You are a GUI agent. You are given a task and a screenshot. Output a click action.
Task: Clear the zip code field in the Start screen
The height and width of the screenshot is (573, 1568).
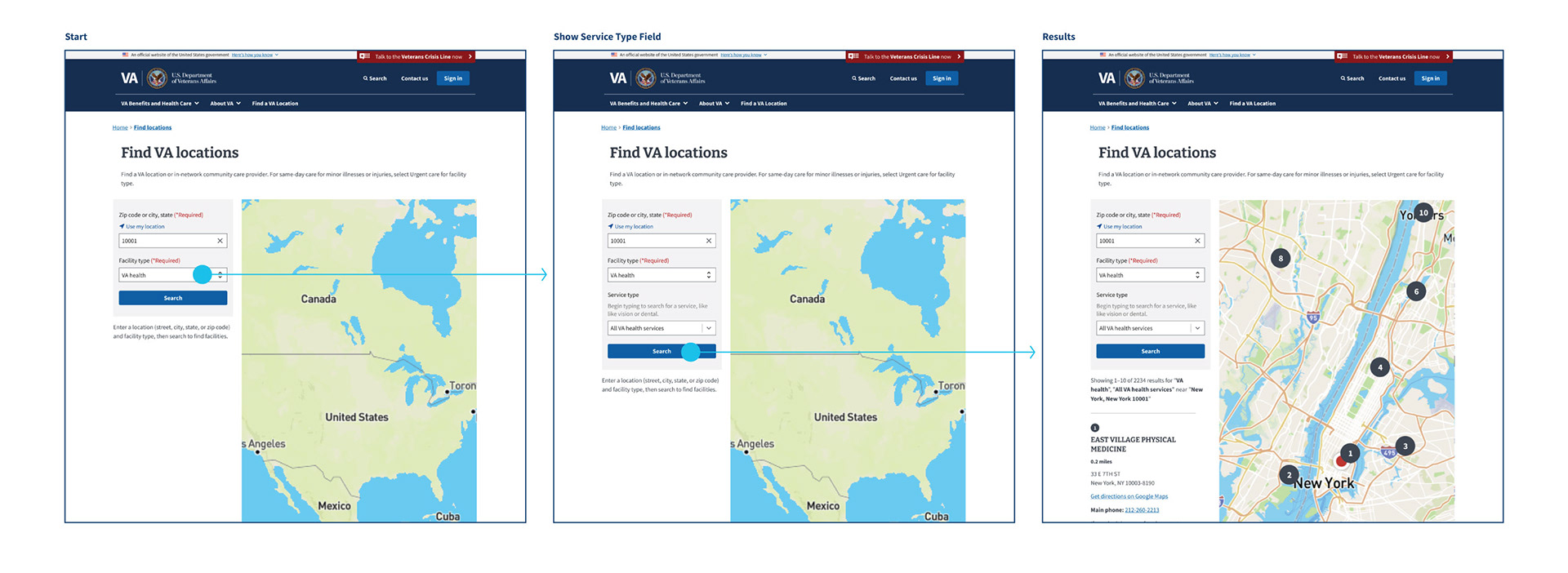click(220, 241)
